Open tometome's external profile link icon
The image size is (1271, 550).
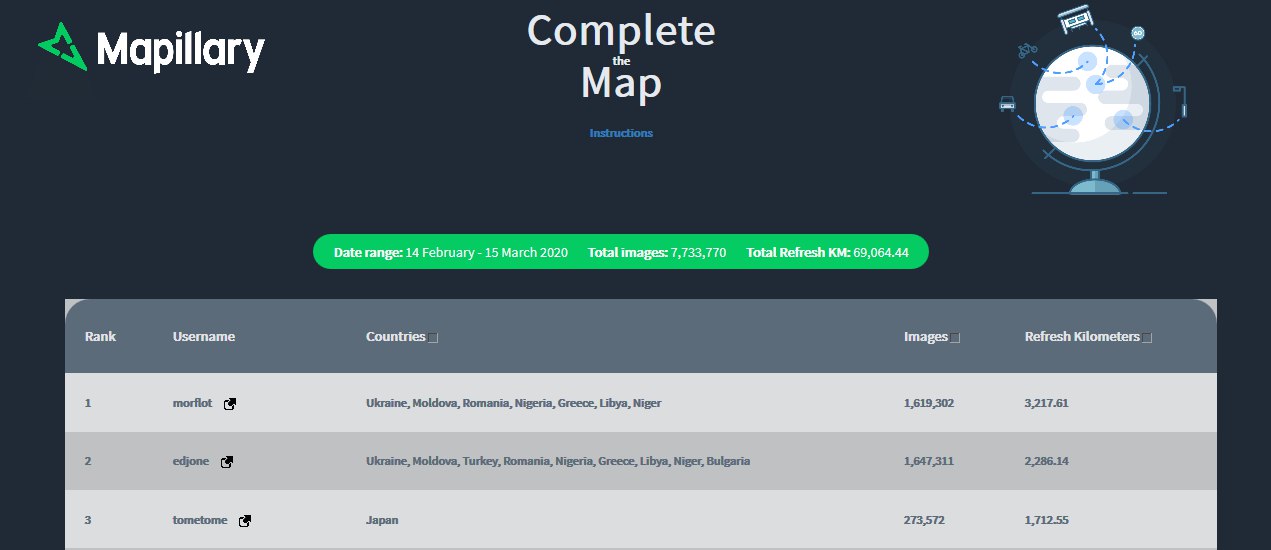(245, 521)
